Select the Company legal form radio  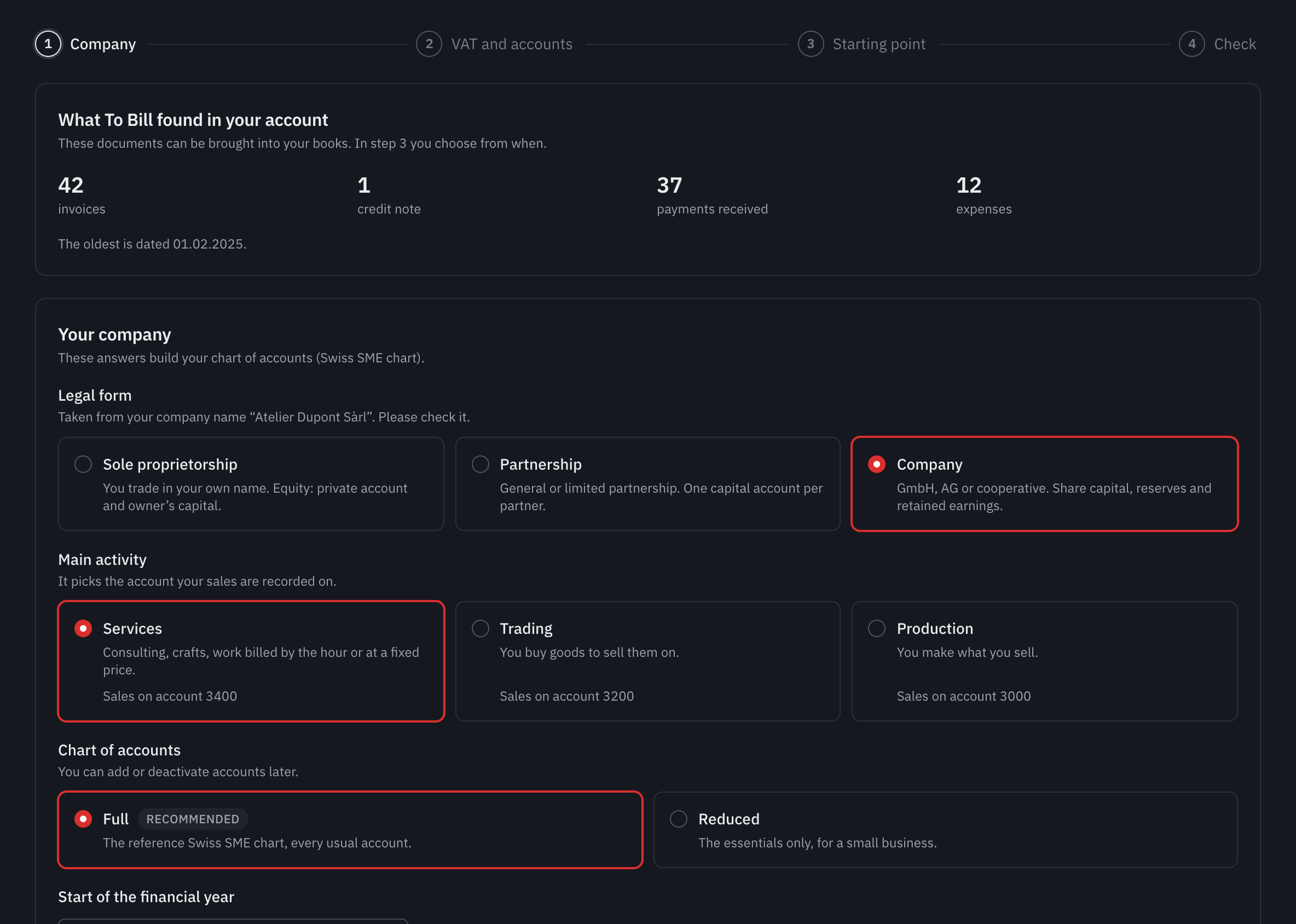(x=876, y=464)
